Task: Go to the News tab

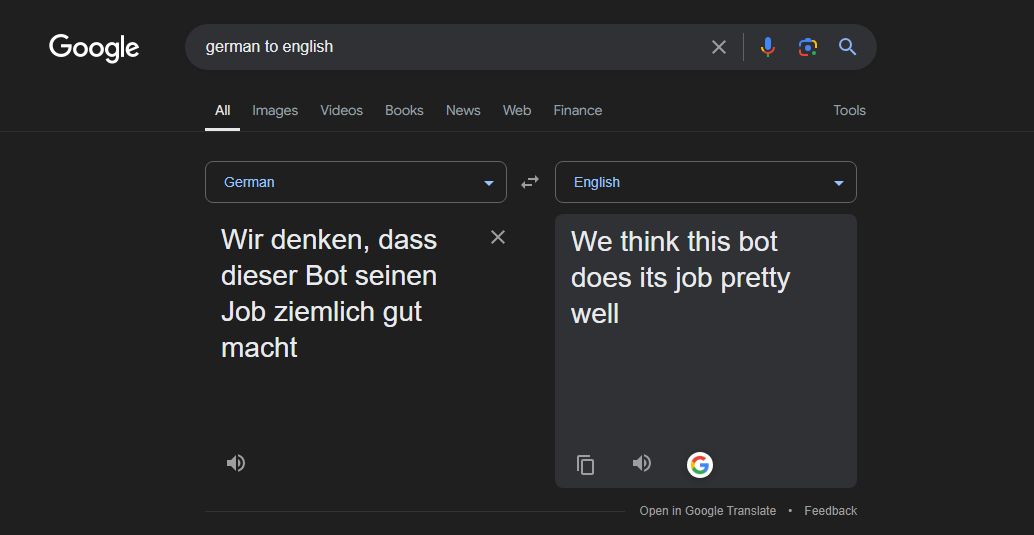Action: 463,110
